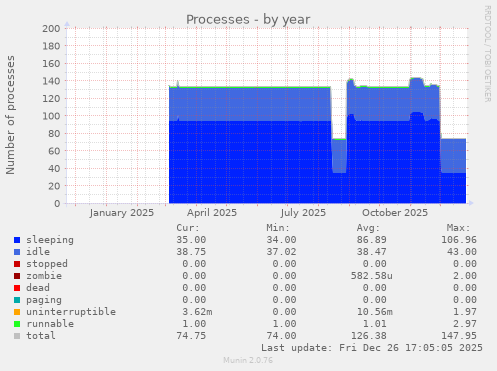Click total min value 74.00
497x371 pixels.
click(x=281, y=336)
